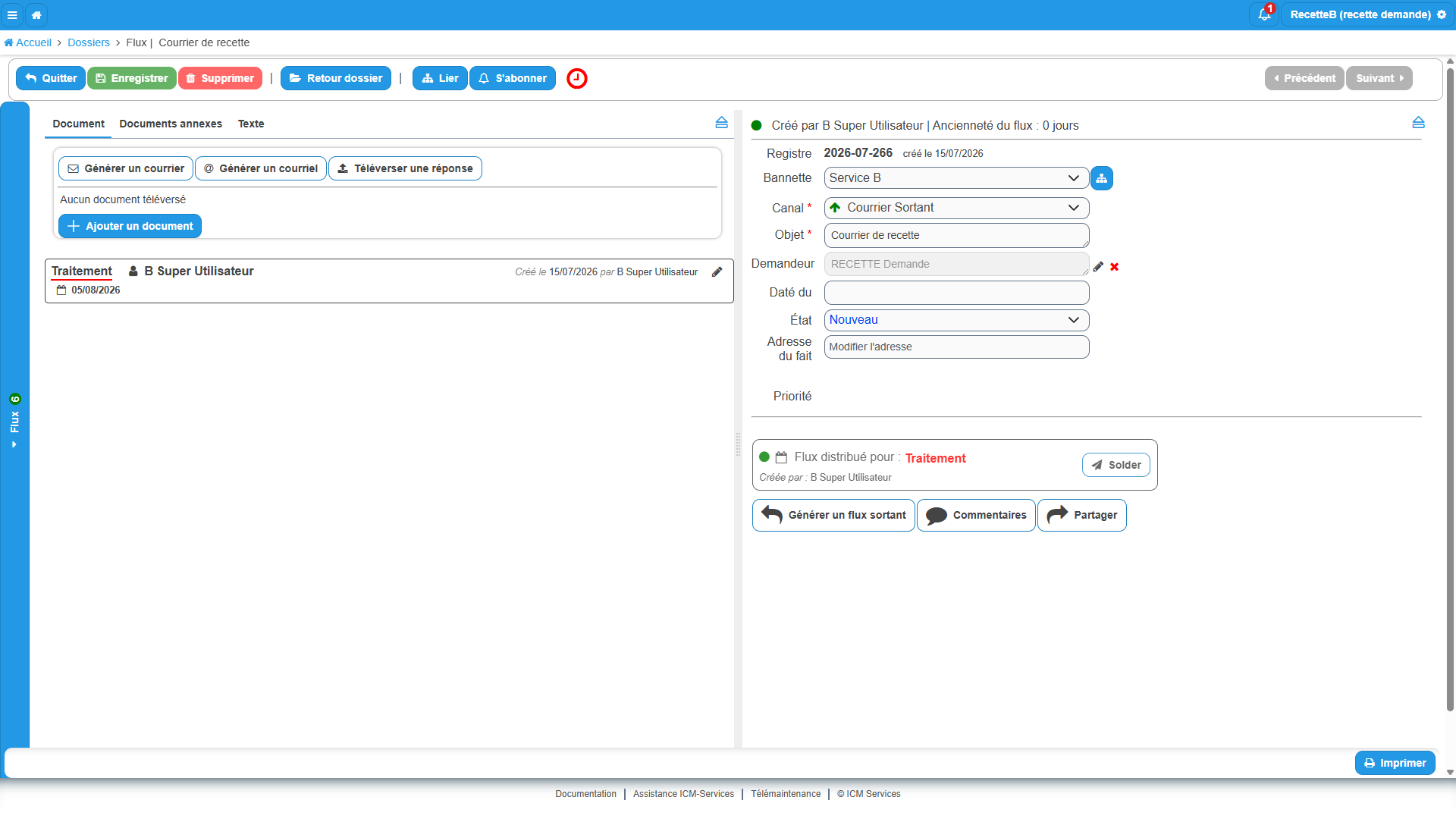Click the Solder button

[x=1116, y=465]
